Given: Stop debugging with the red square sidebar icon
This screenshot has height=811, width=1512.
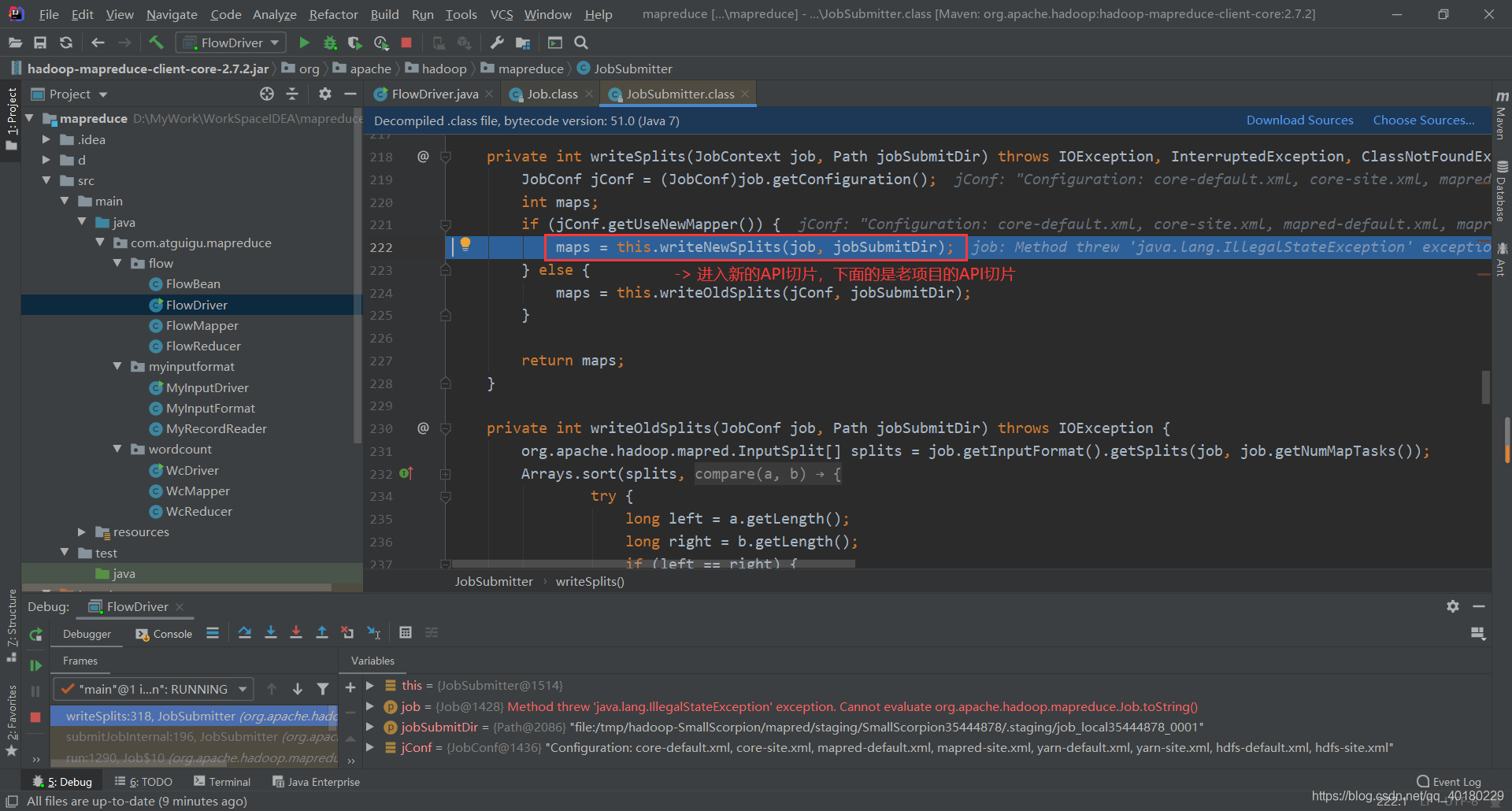Looking at the screenshot, I should [x=35, y=717].
